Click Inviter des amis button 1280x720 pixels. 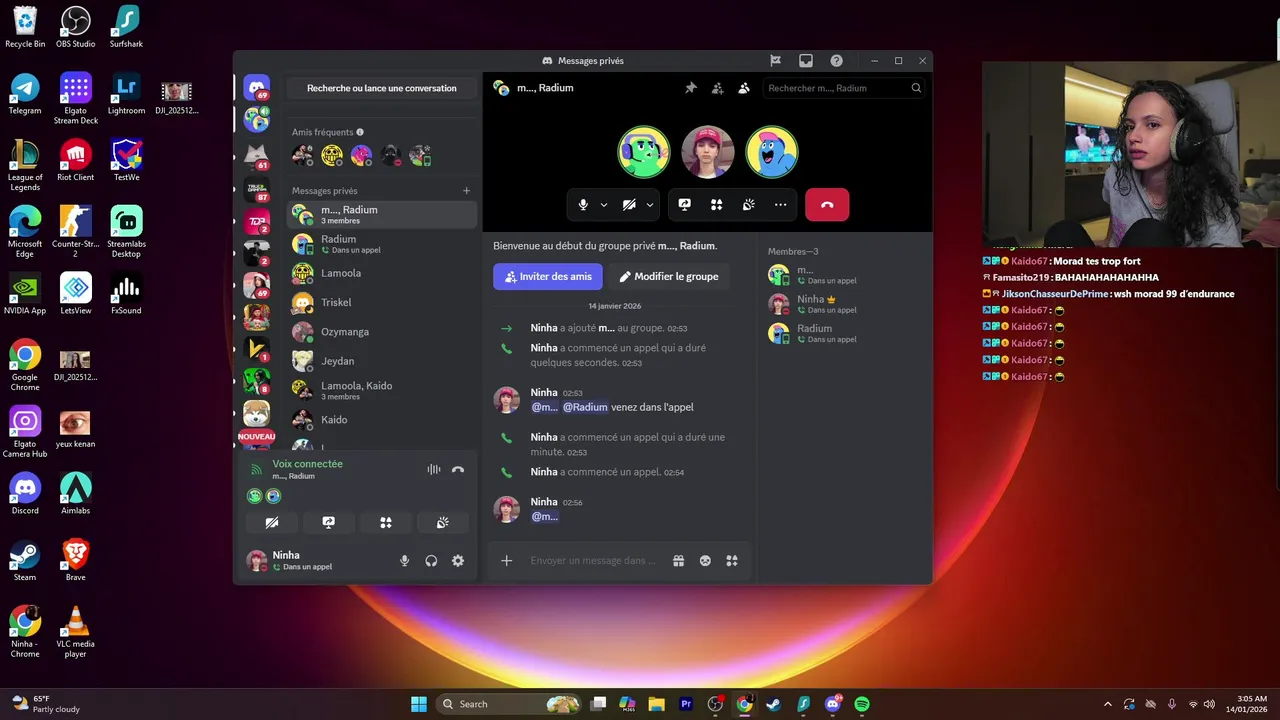pos(548,276)
